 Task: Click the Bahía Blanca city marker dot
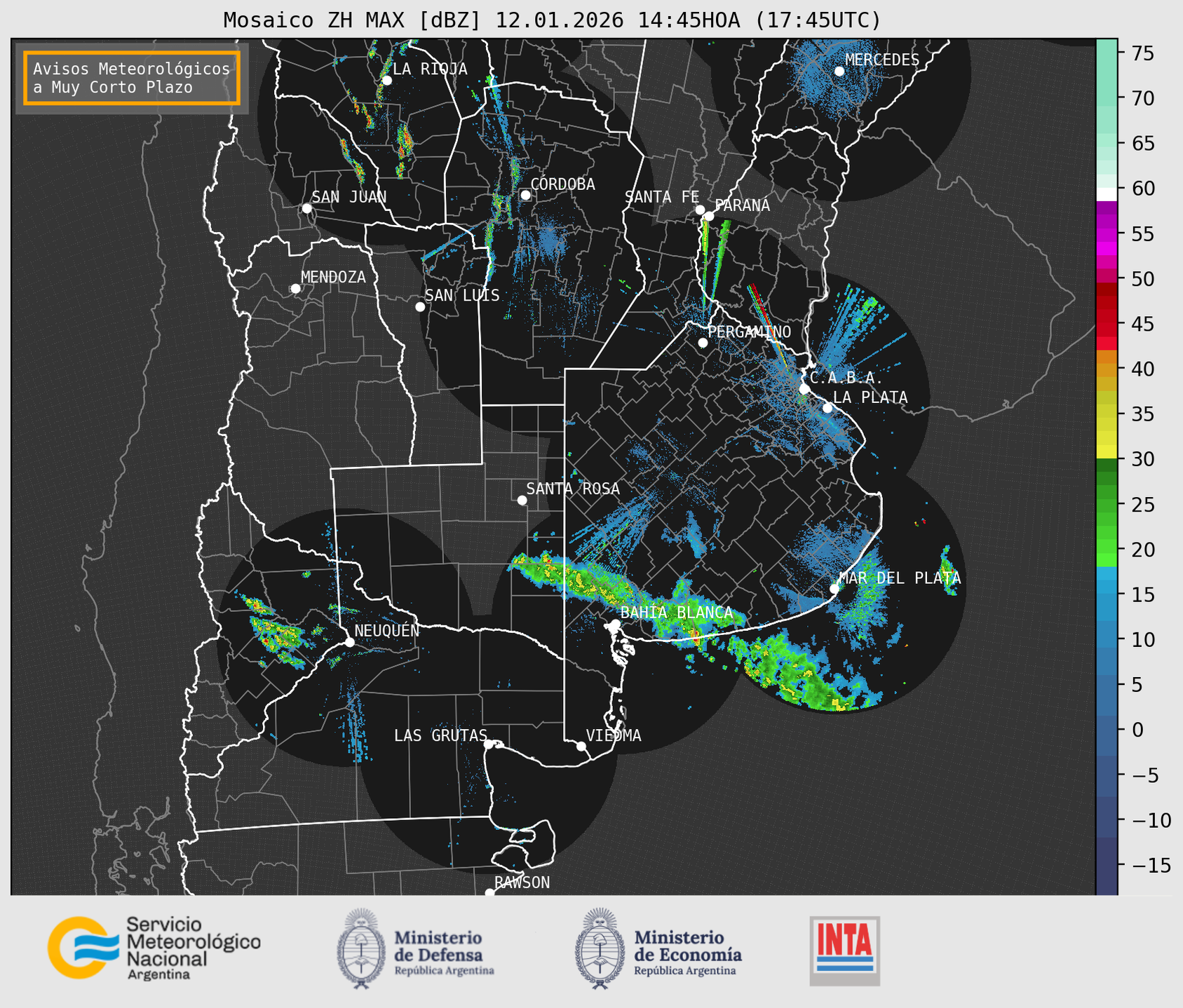(615, 624)
